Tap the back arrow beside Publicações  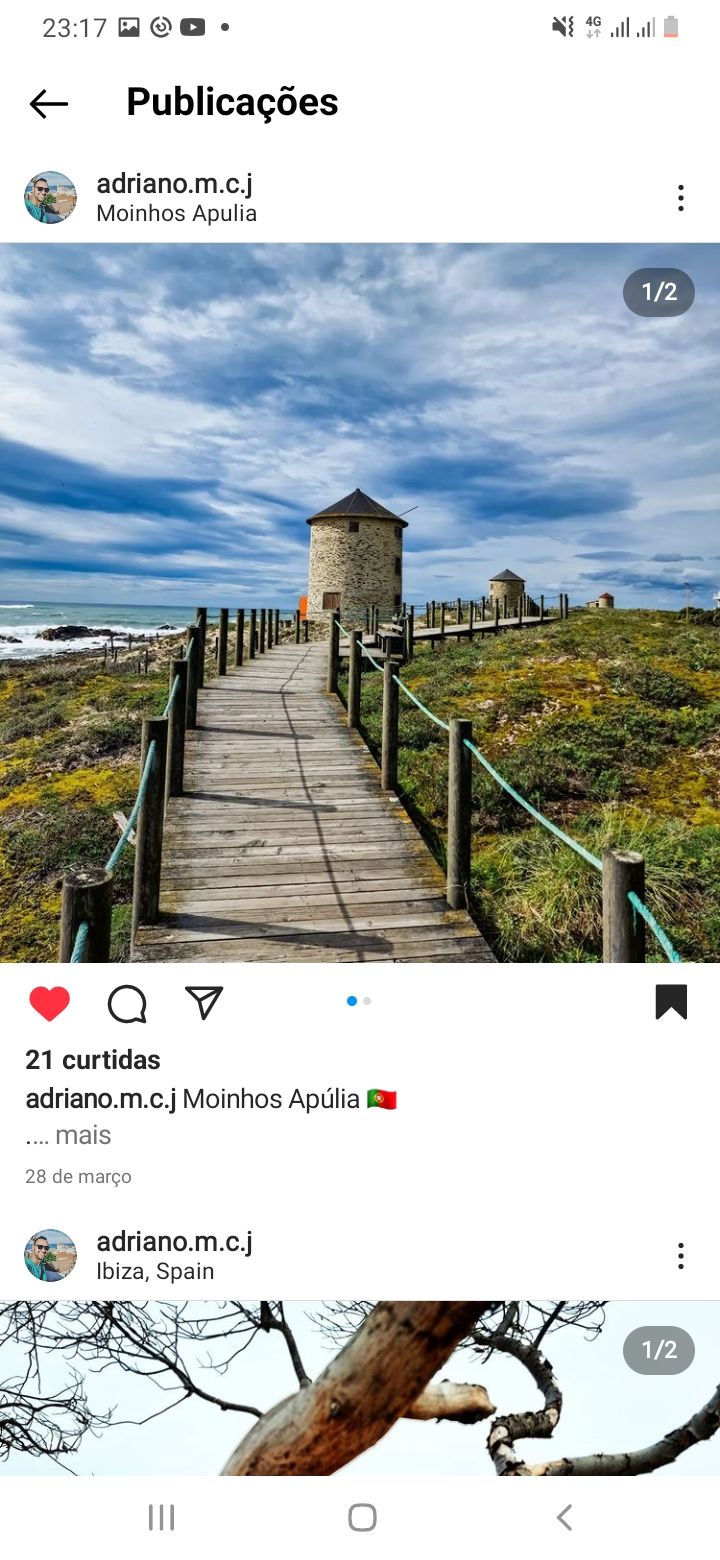pyautogui.click(x=48, y=103)
